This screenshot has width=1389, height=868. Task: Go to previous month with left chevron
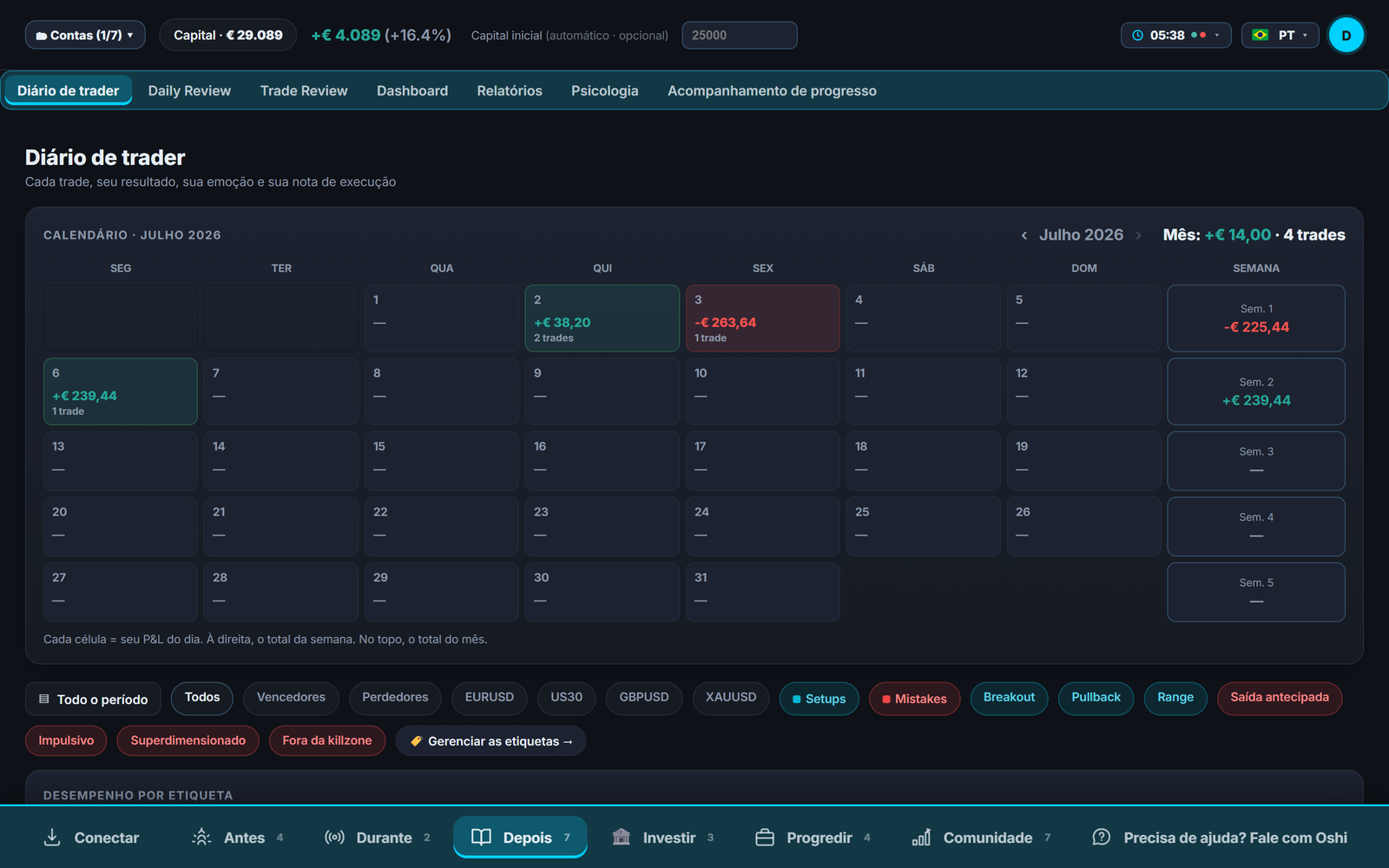click(1024, 235)
